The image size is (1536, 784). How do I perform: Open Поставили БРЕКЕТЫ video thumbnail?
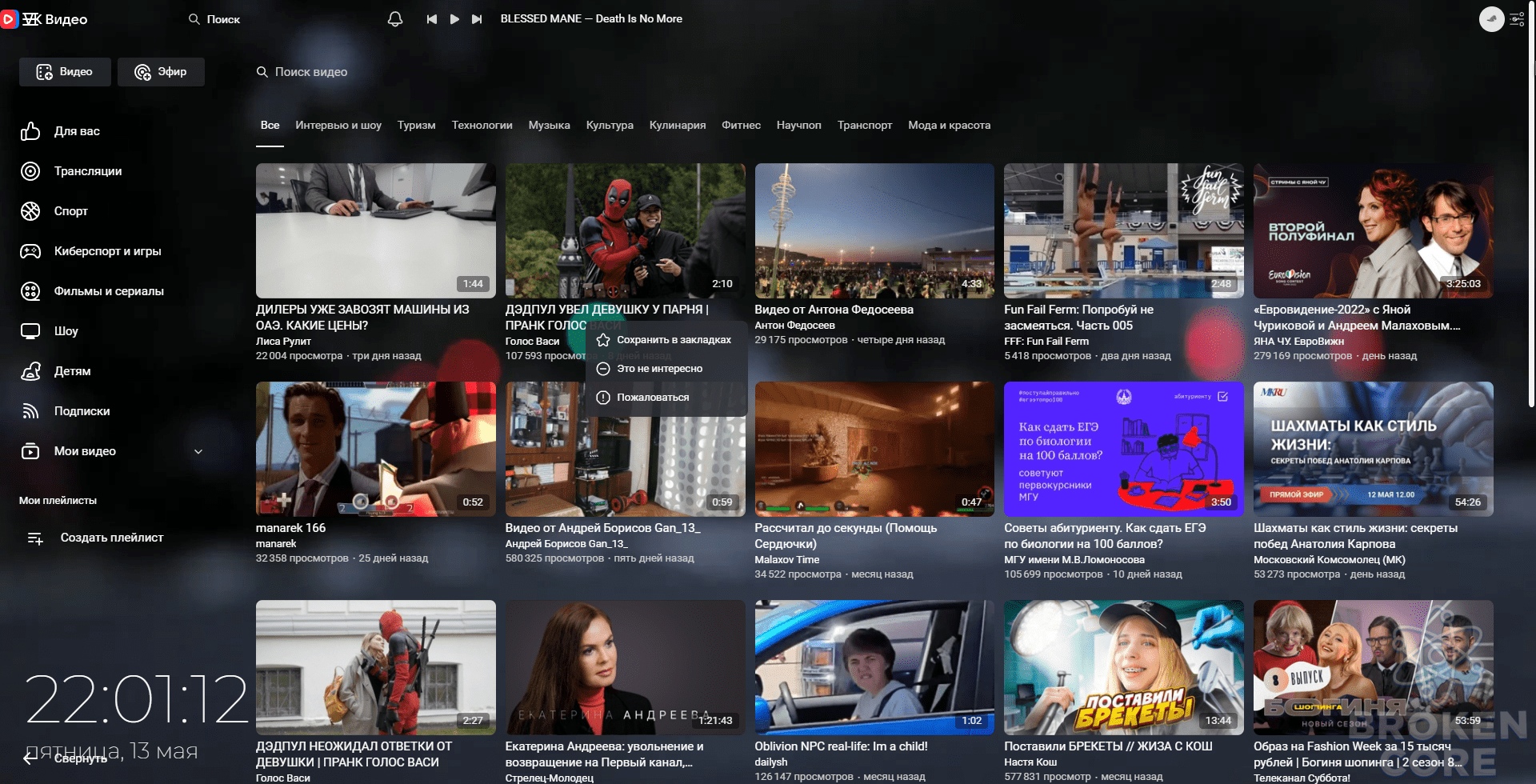(1123, 667)
